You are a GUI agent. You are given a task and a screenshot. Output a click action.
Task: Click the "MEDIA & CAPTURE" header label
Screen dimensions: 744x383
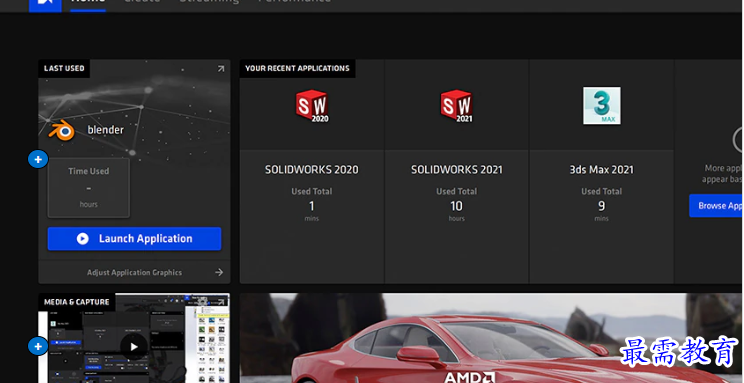(x=76, y=302)
